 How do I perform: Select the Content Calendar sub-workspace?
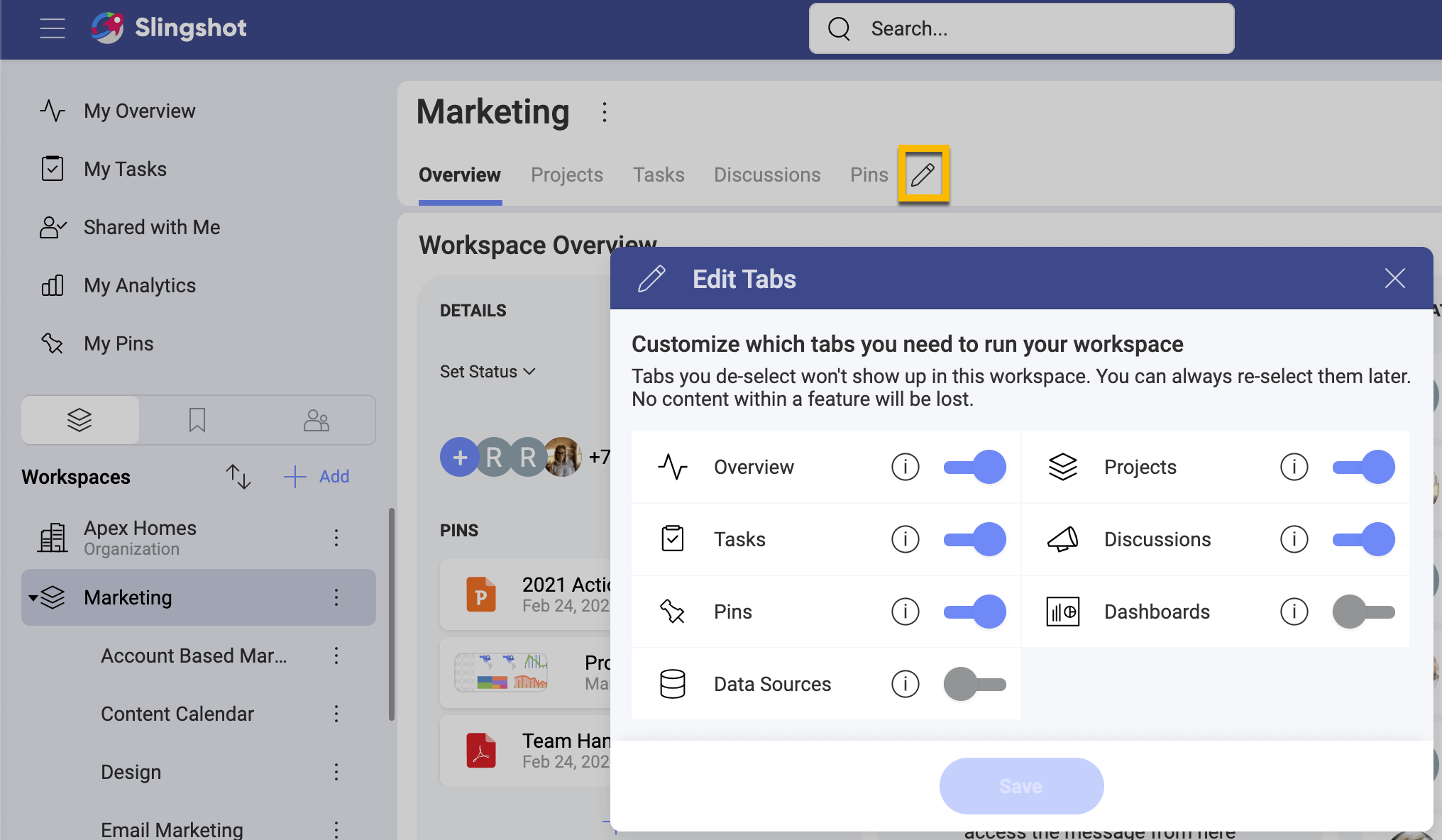click(x=177, y=714)
